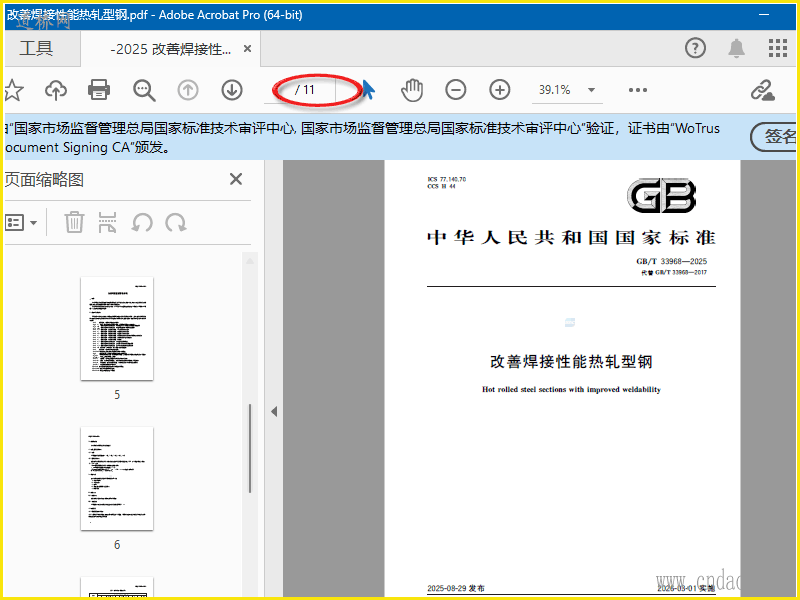Screen dimensions: 800x600
Task: Click the page number input field
Action: coord(278,90)
